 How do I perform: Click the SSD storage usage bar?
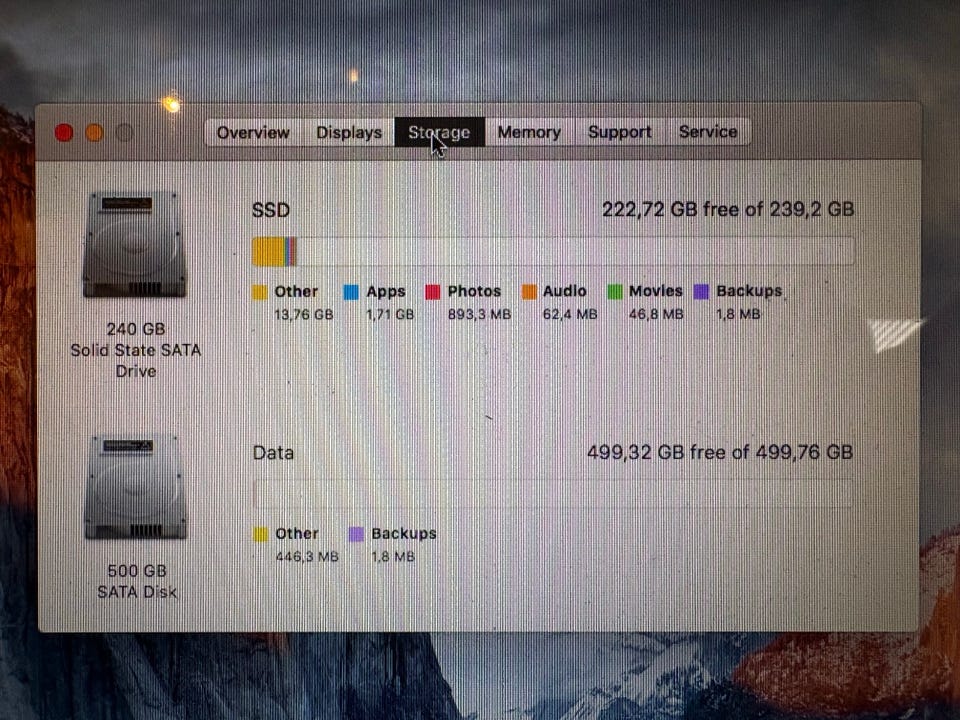553,251
